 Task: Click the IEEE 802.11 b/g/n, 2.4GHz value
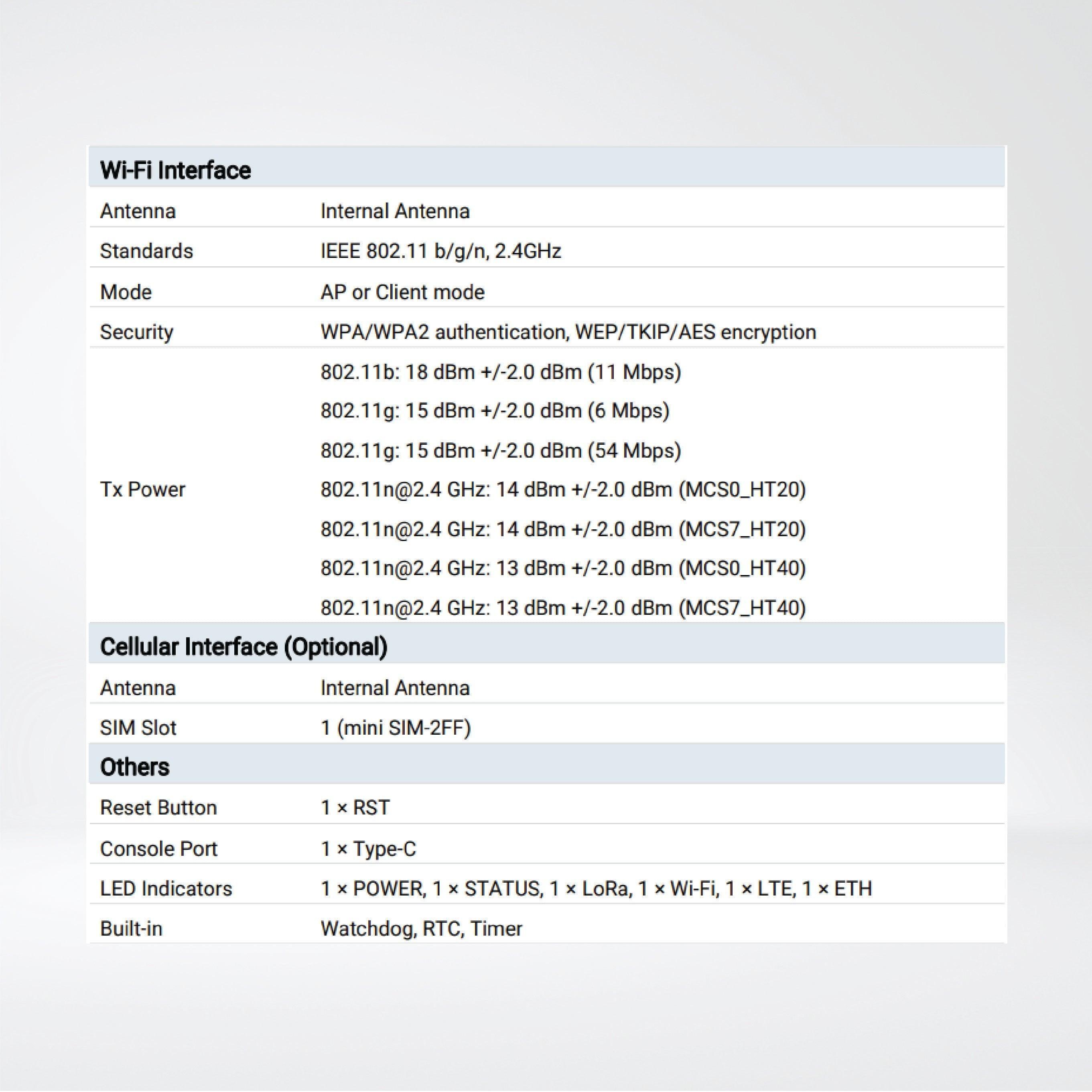point(440,250)
